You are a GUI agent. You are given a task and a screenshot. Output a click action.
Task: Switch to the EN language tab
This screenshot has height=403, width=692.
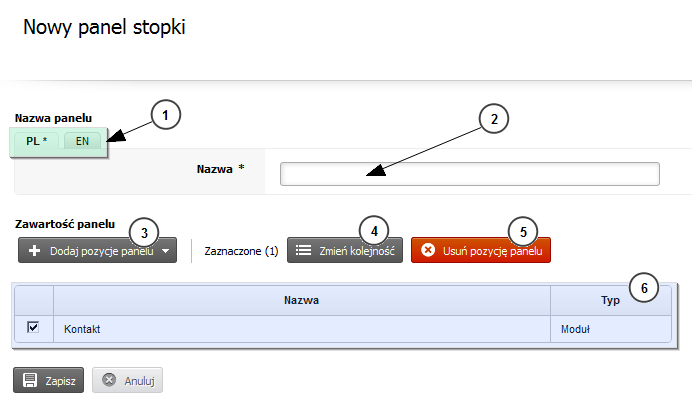coord(83,141)
